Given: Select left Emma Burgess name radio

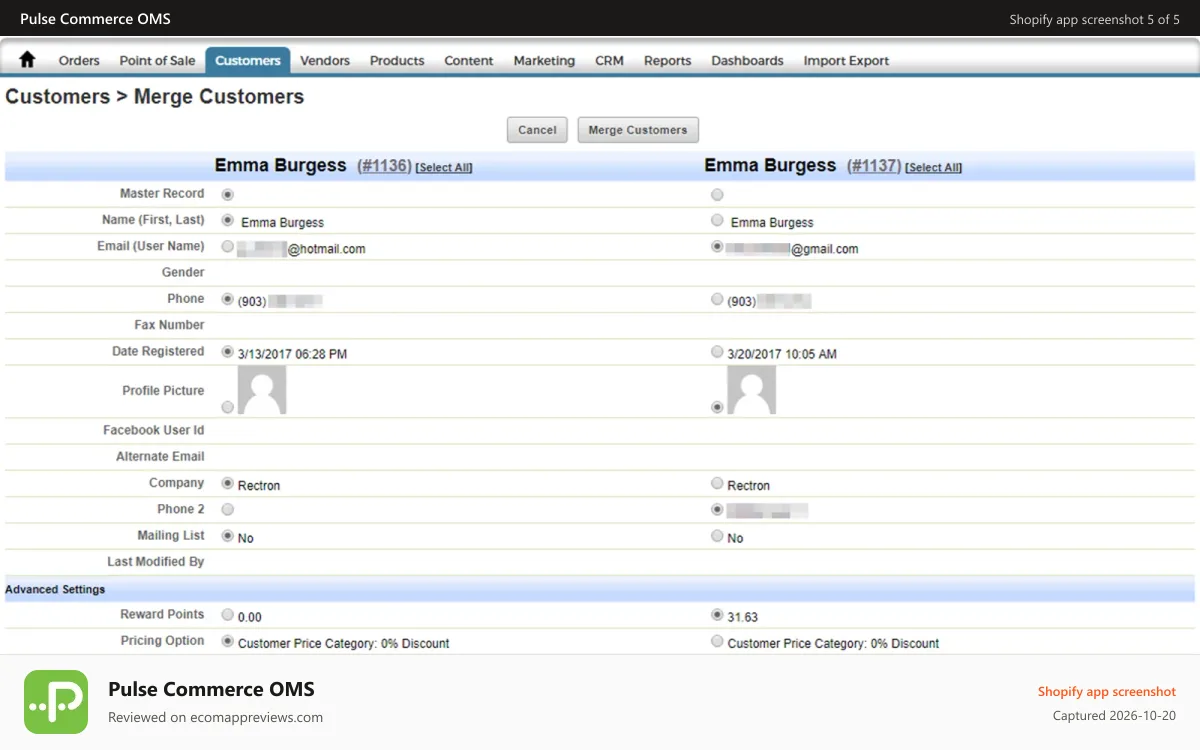Looking at the screenshot, I should (x=228, y=220).
